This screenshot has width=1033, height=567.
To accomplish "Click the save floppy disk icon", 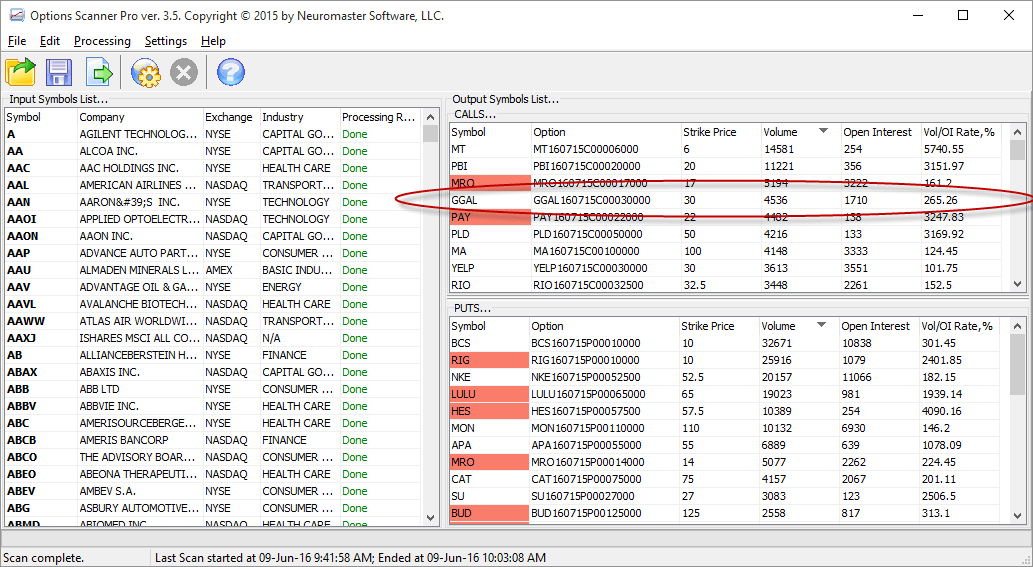I will pos(59,72).
